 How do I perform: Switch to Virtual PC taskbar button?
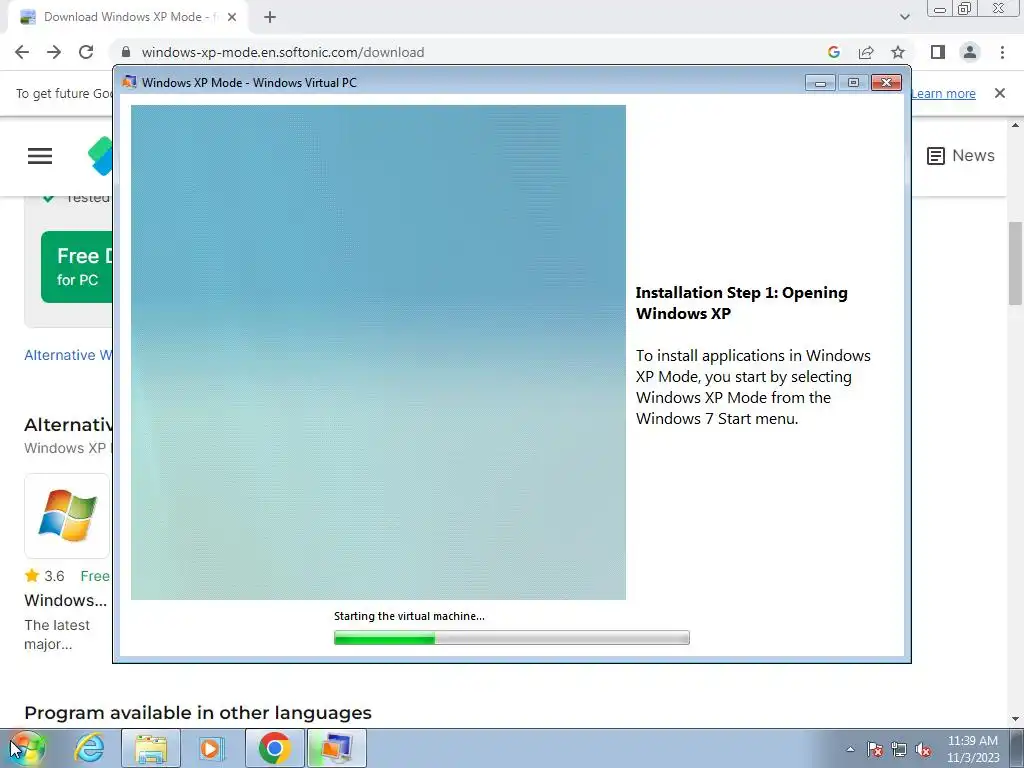337,748
